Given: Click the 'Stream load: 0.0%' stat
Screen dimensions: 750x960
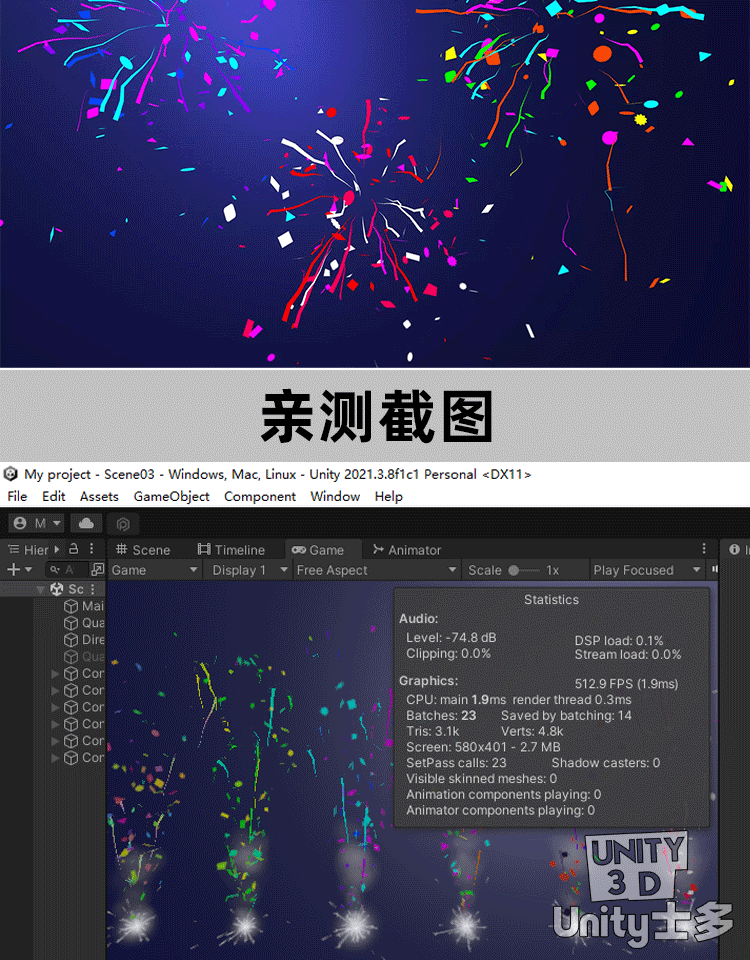Looking at the screenshot, I should [x=628, y=654].
